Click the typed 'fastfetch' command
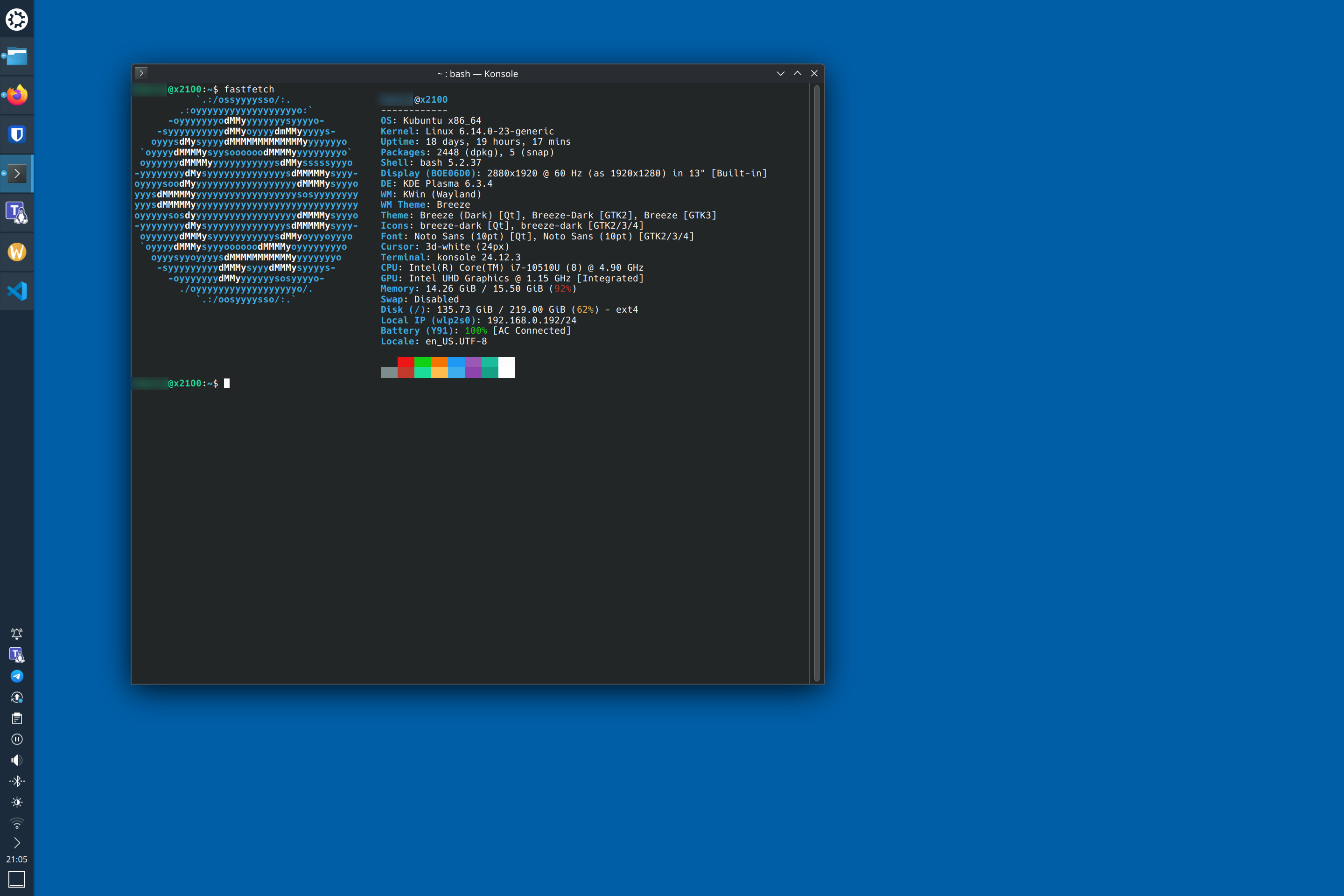 point(249,89)
